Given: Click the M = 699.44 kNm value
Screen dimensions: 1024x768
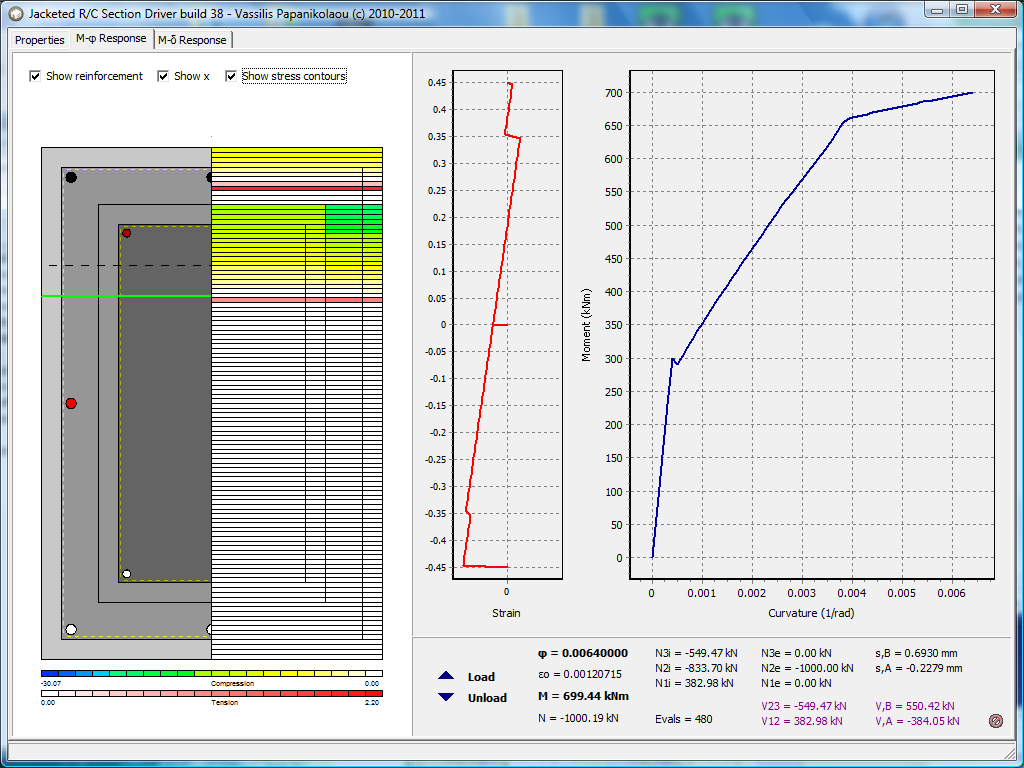Looking at the screenshot, I should pos(583,696).
